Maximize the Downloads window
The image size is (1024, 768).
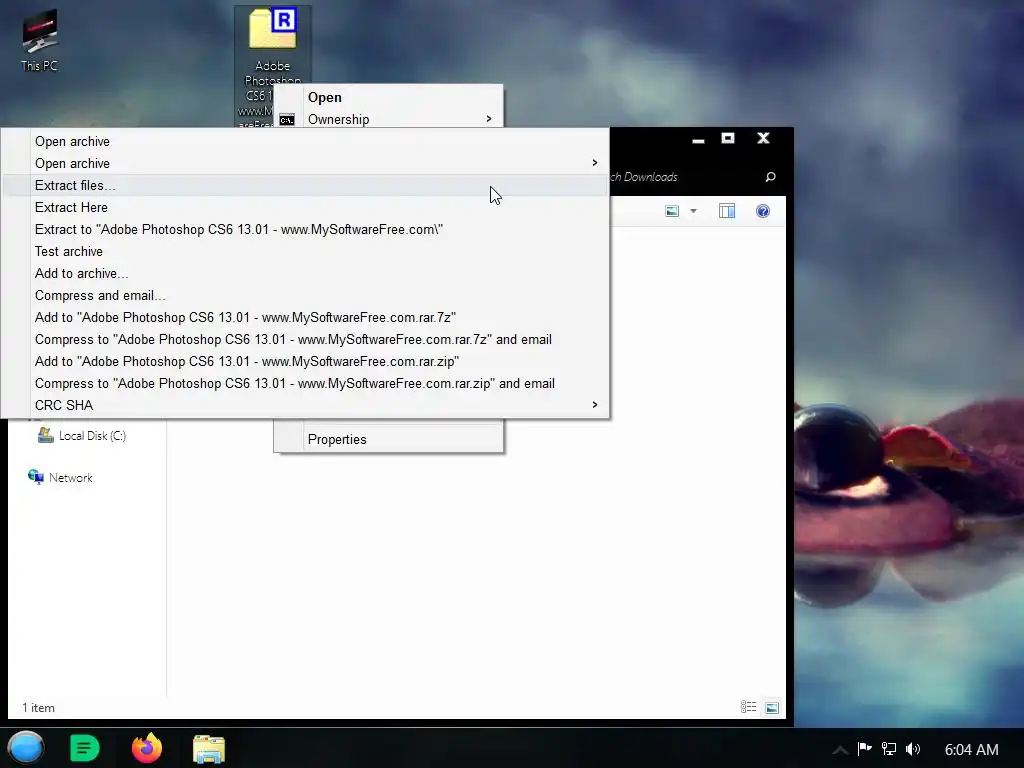728,138
